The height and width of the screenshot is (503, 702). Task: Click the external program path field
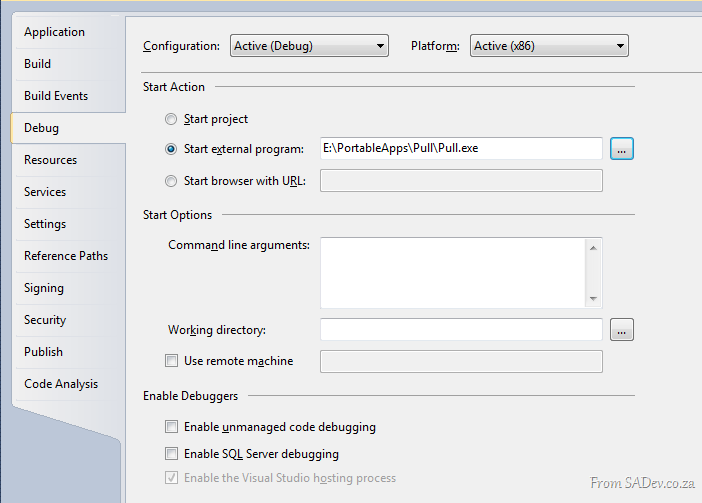[461, 148]
